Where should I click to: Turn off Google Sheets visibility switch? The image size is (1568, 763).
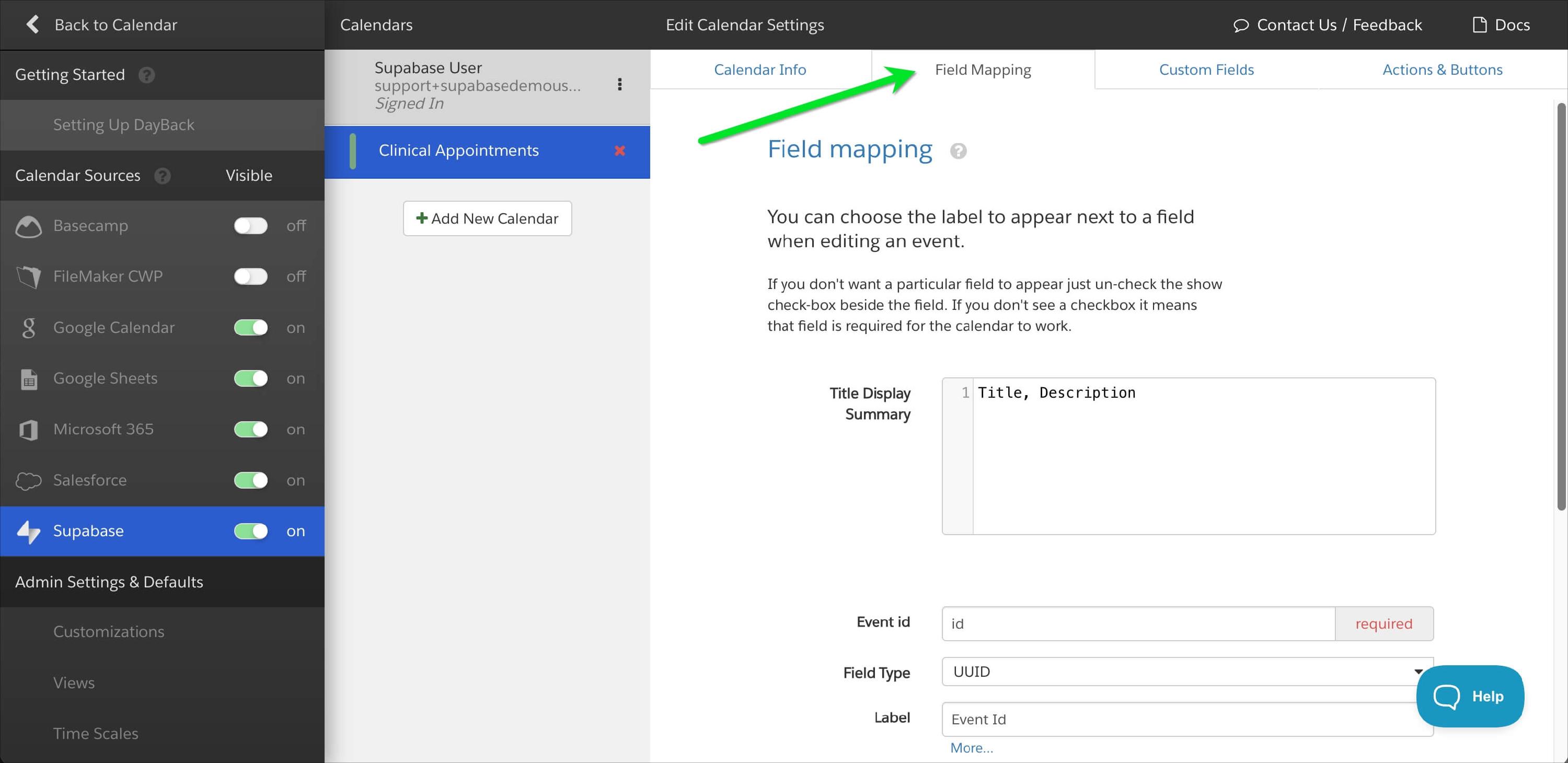251,378
